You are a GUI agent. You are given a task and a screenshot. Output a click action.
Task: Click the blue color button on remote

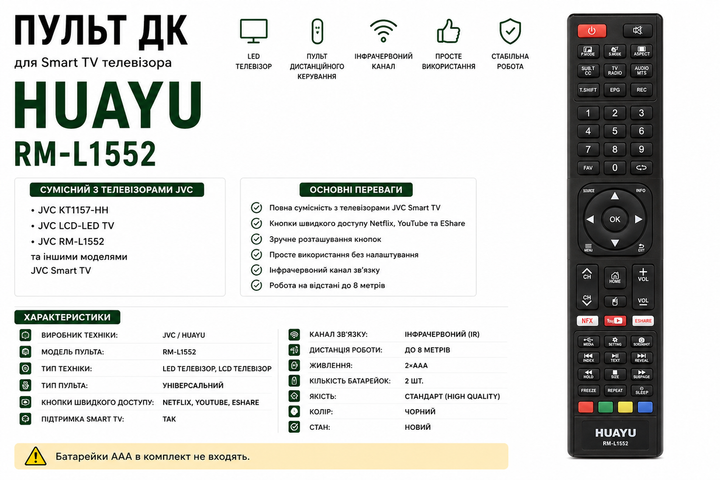pyautogui.click(x=645, y=407)
